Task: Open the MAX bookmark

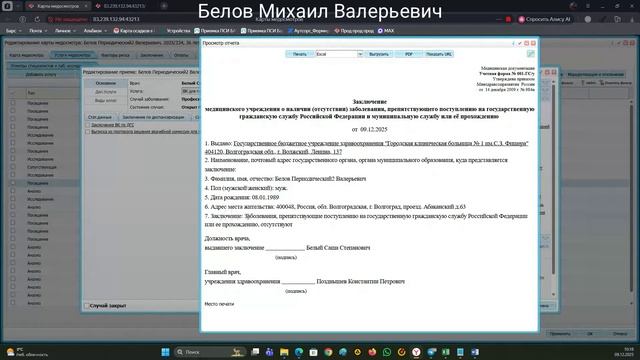Action: click(386, 31)
